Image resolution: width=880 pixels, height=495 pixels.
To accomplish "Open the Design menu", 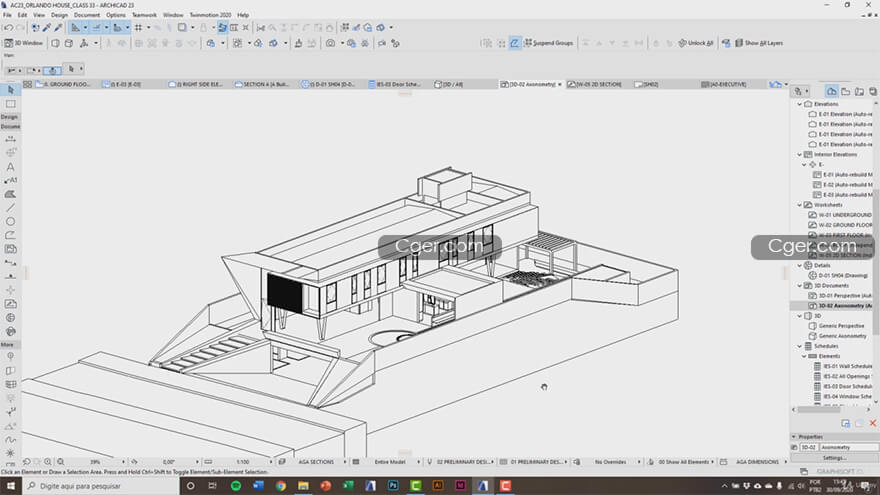I will pos(59,15).
